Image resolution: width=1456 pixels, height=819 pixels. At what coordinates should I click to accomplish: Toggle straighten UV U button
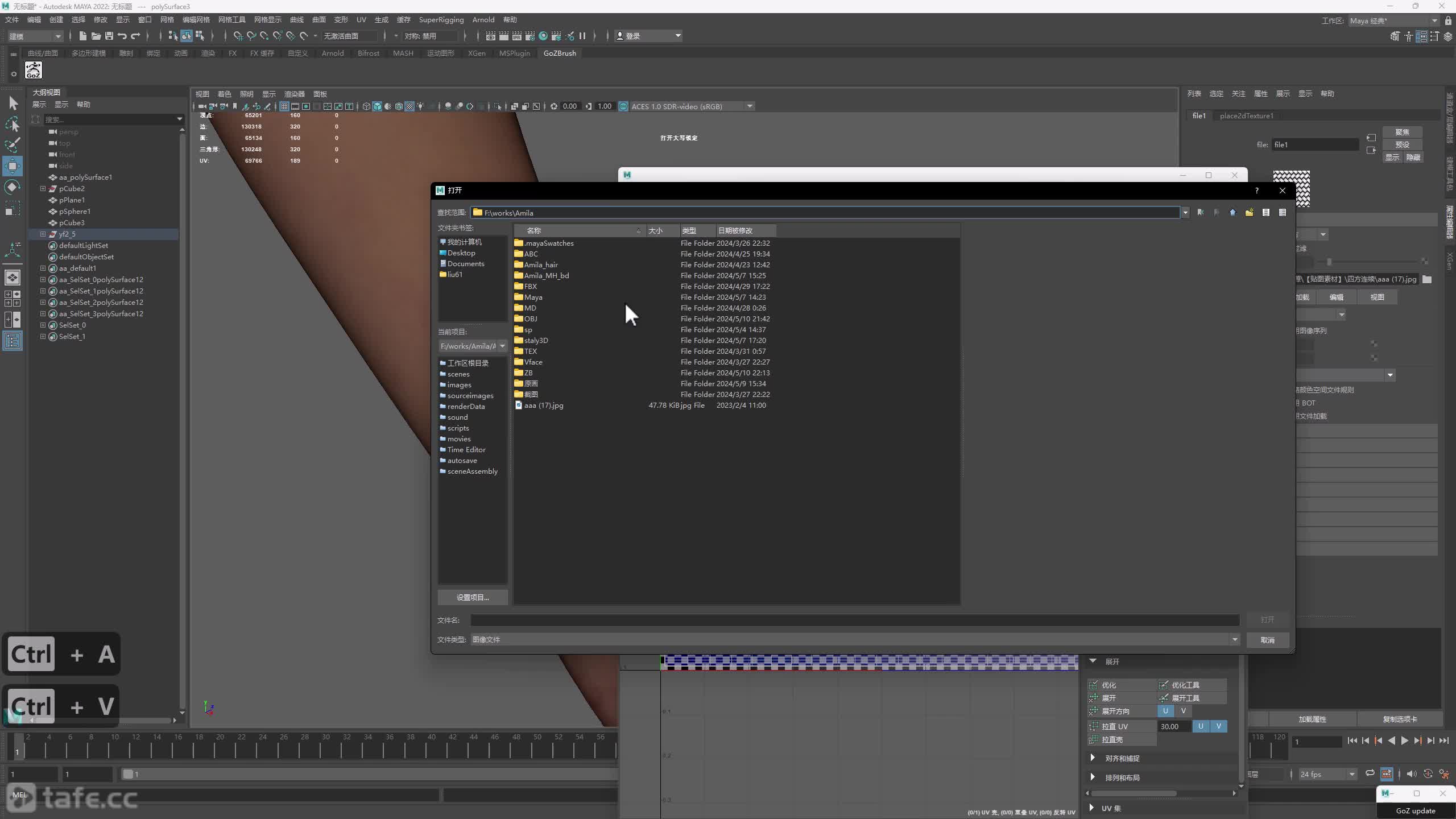(1201, 726)
